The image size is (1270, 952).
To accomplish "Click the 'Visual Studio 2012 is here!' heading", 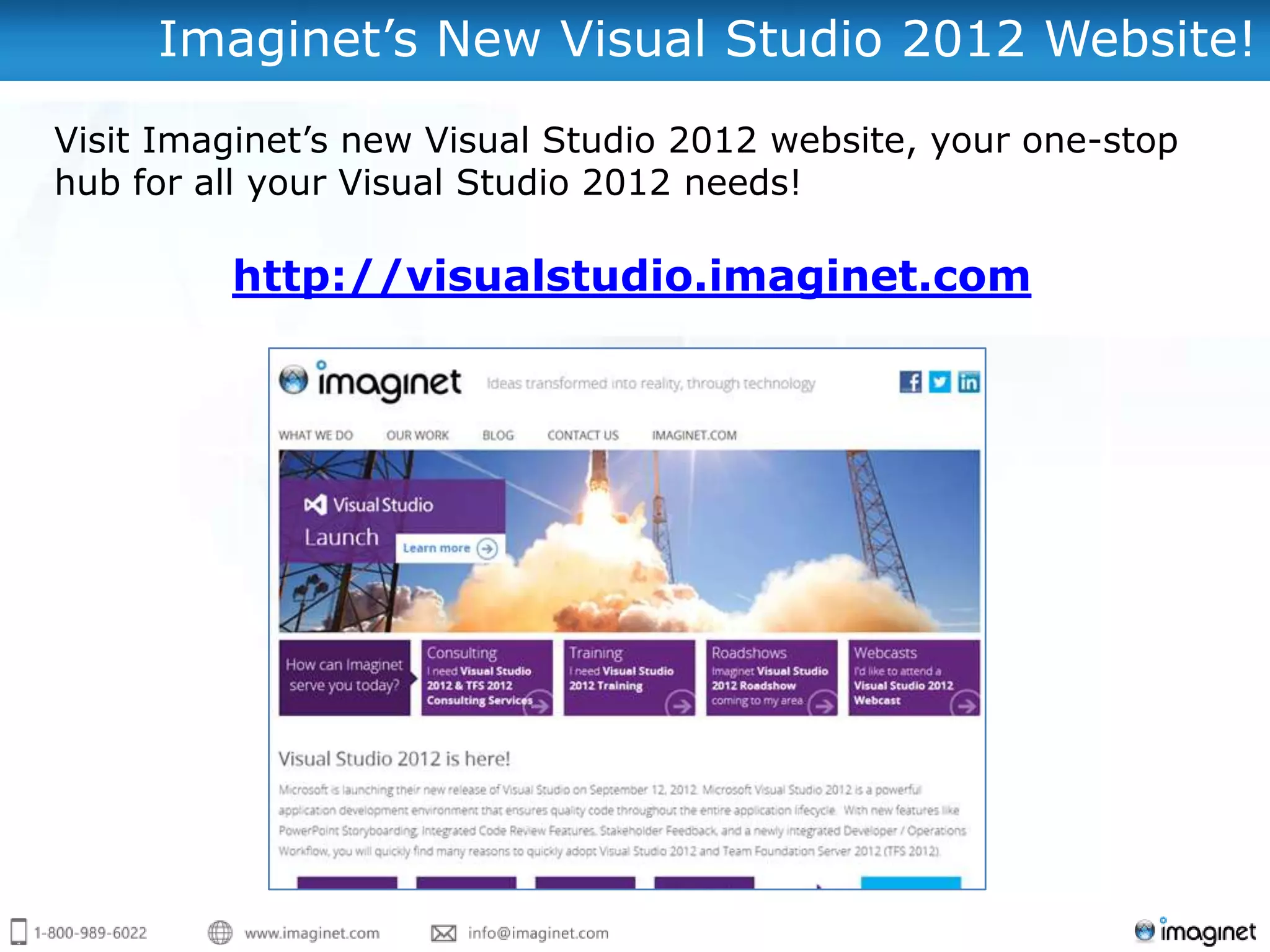I will pos(394,759).
